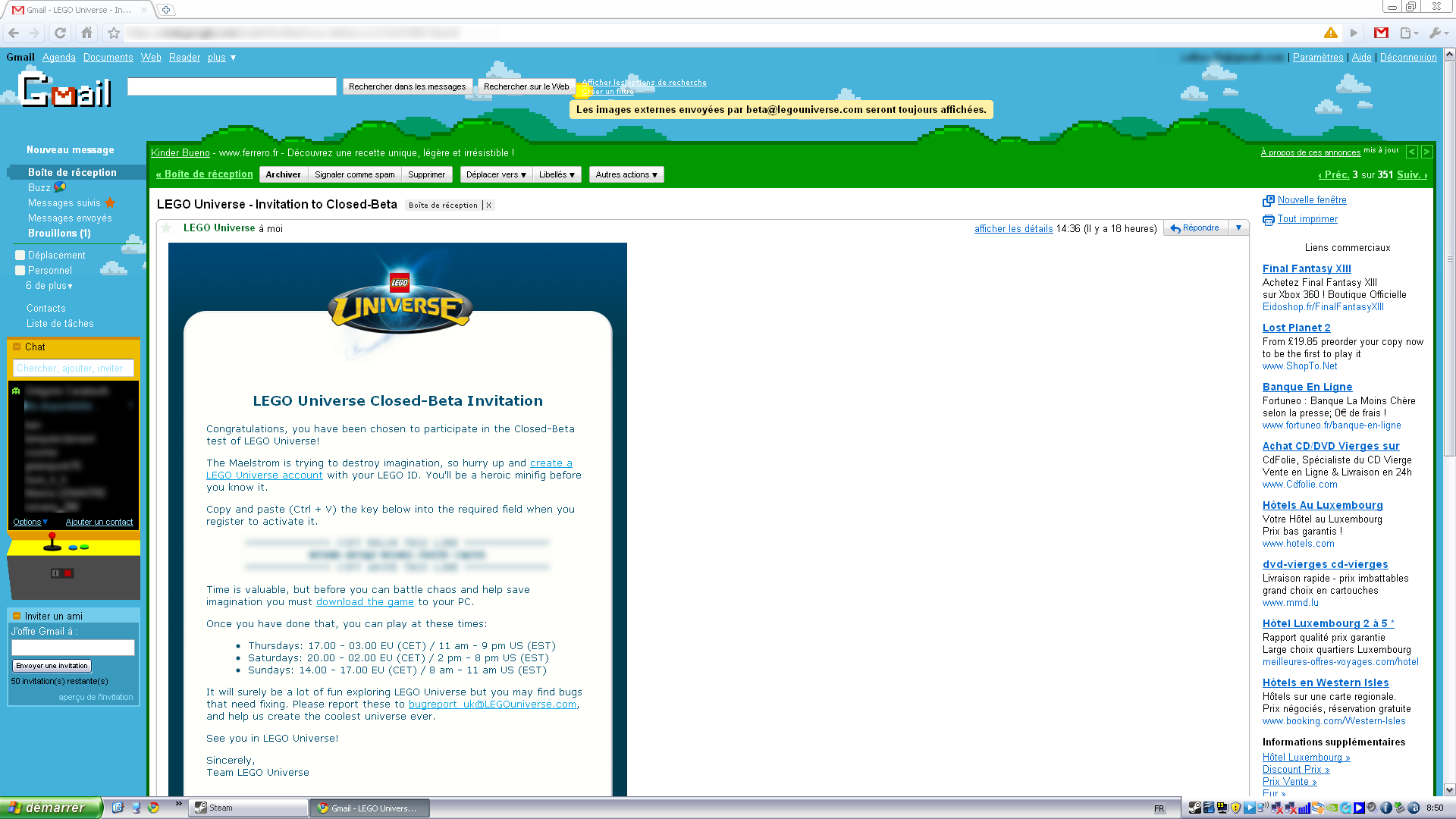
Task: Click the Déconnexion link
Action: 1408,58
